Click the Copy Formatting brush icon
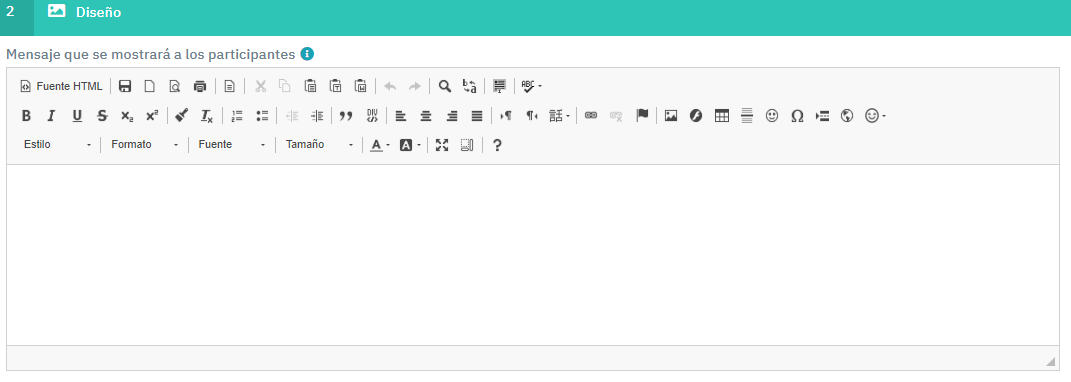 [181, 115]
